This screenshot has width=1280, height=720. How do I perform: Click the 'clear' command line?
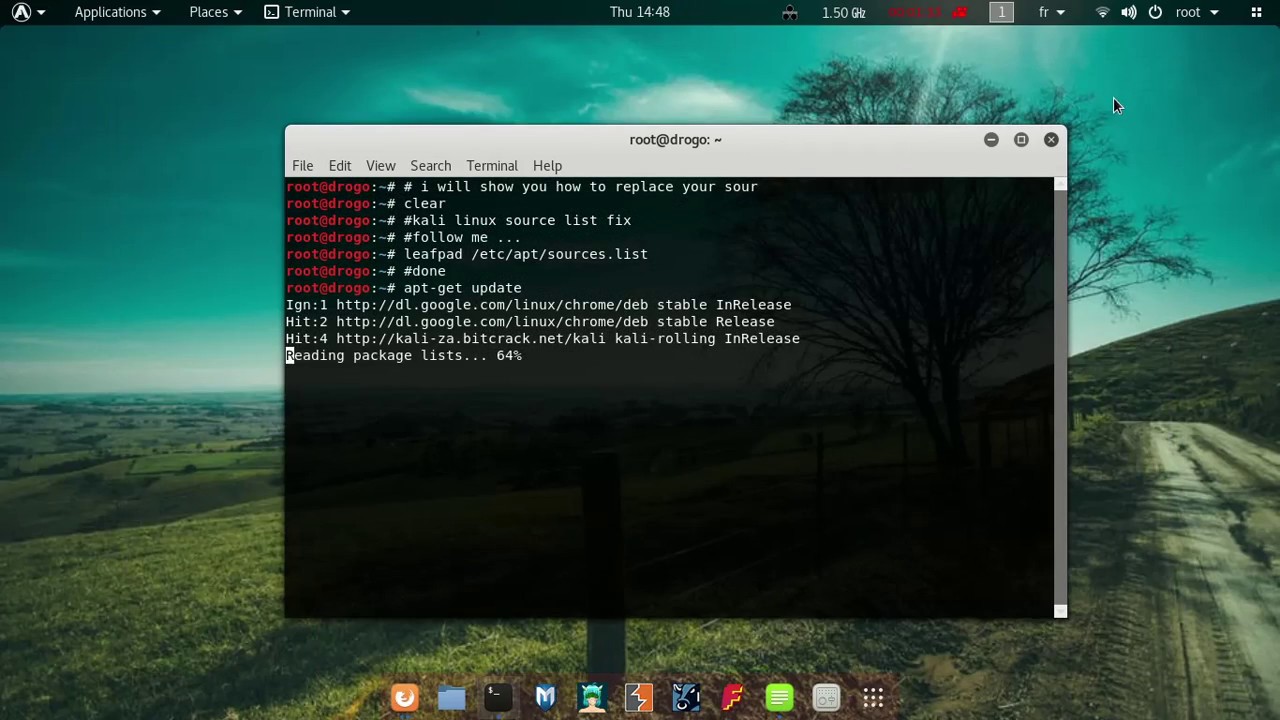pos(366,203)
